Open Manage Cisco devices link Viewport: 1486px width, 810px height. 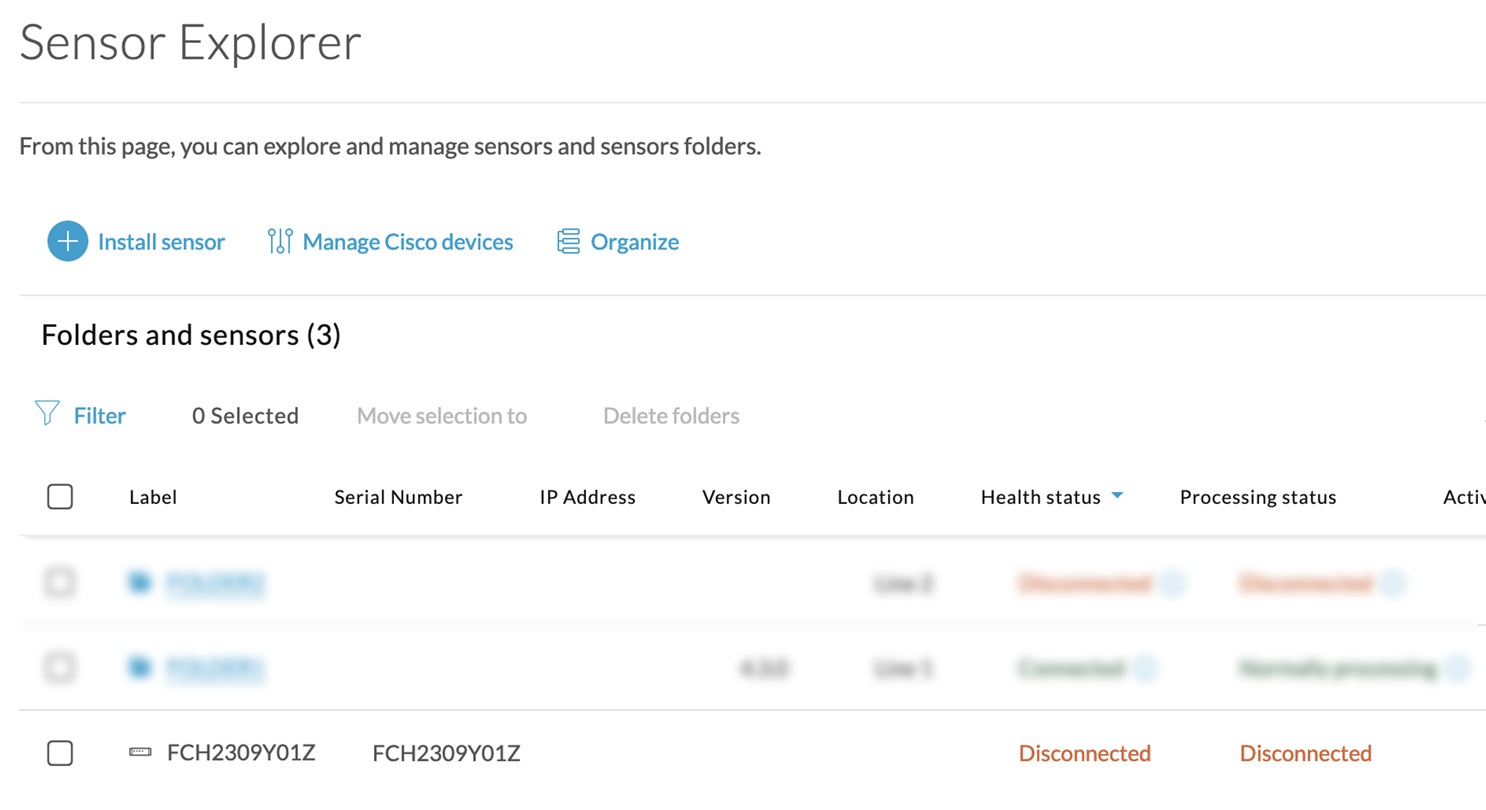[407, 242]
